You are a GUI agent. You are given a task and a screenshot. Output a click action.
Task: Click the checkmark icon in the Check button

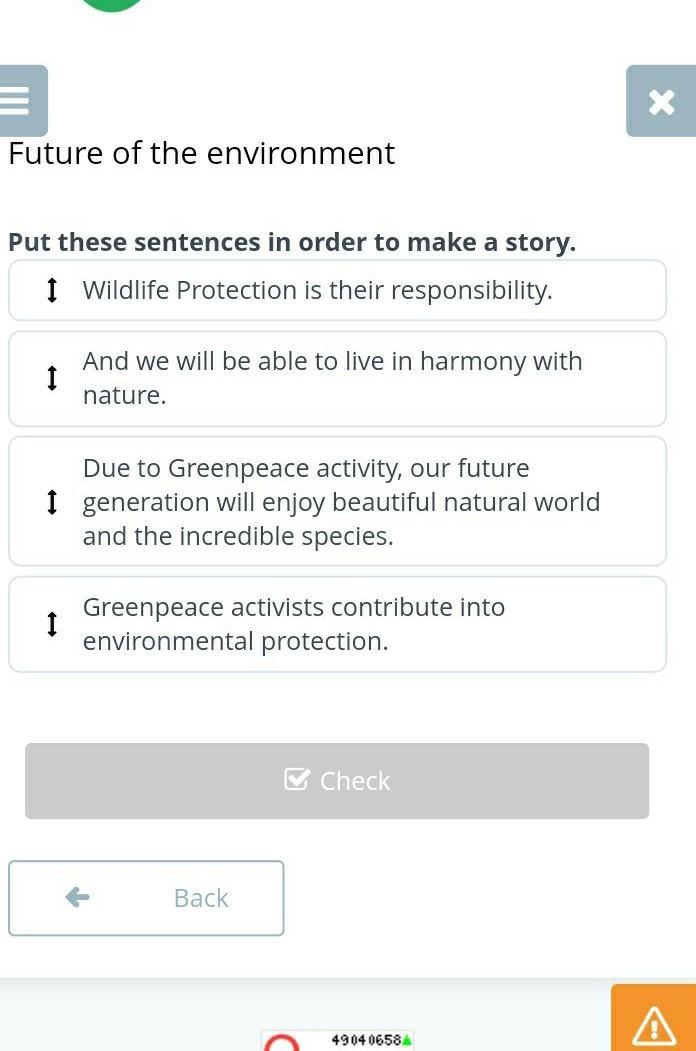(x=297, y=780)
